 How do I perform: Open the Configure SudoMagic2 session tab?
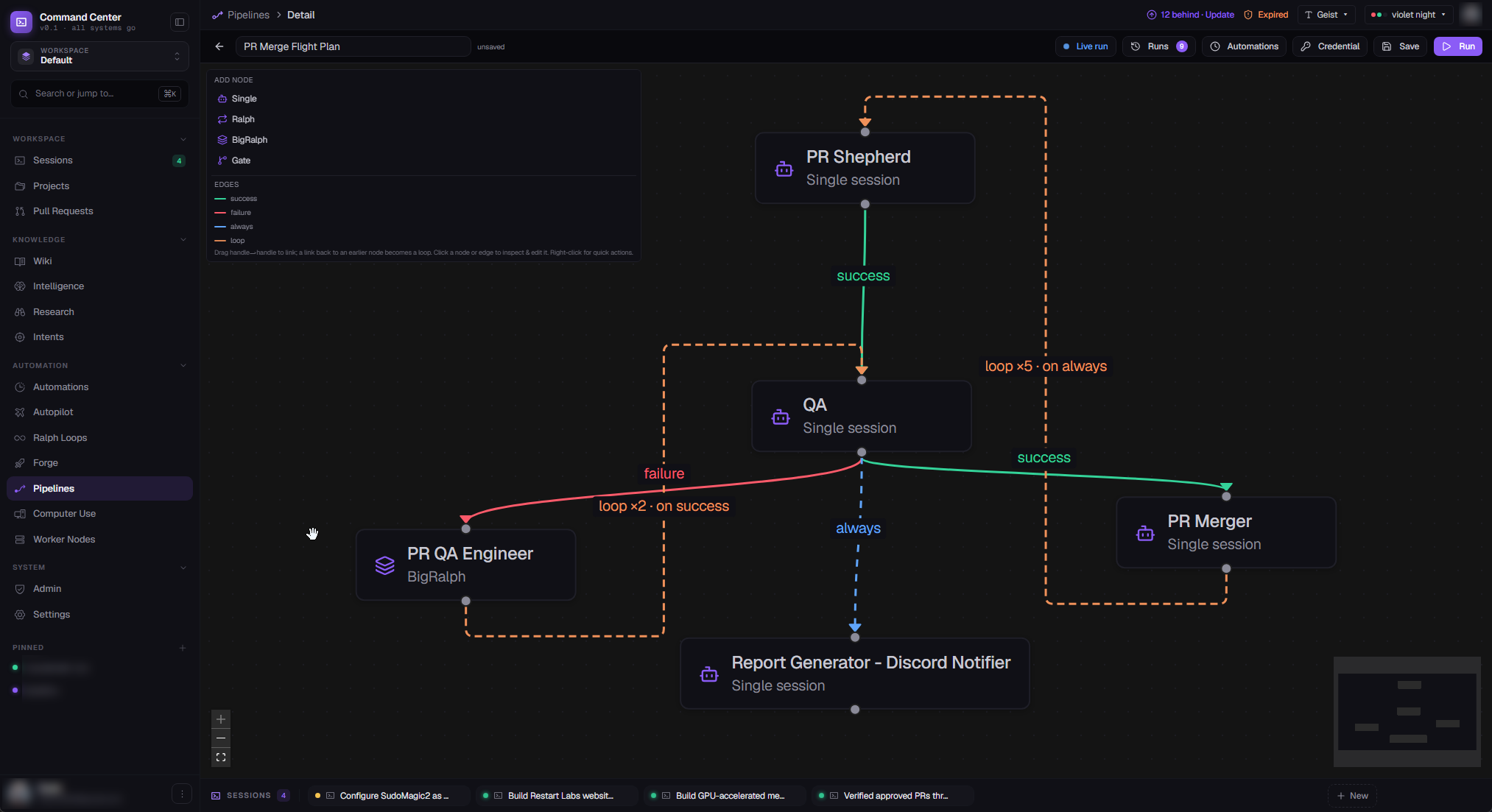click(x=389, y=796)
